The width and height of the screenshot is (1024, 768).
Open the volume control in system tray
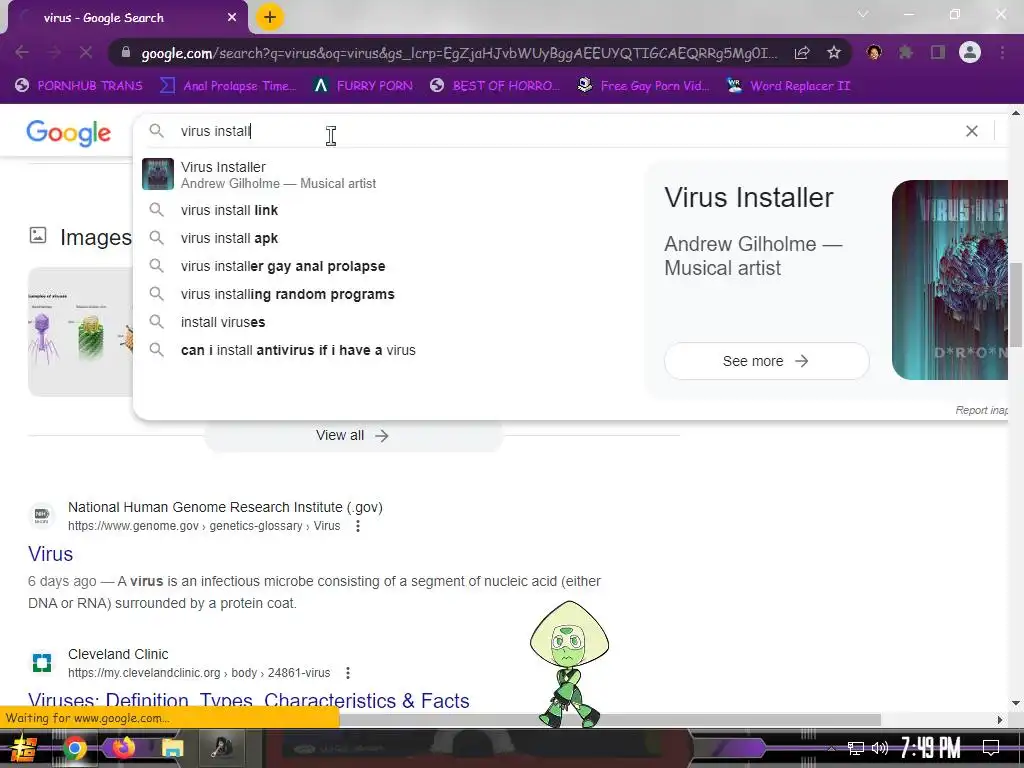(880, 748)
